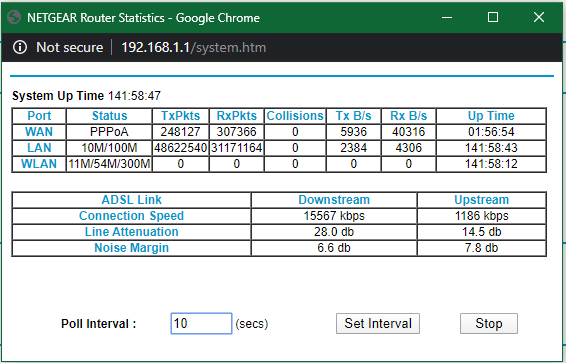Click WLAN up time 141:58:12
The image size is (566, 363).
[x=491, y=164]
